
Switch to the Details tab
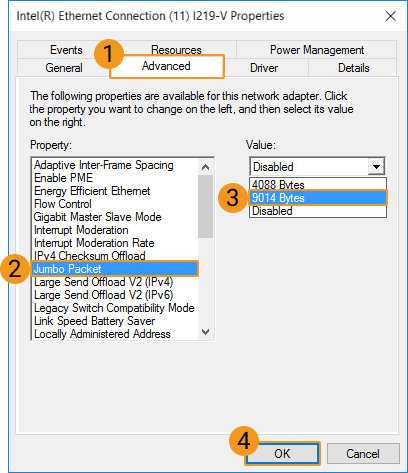tap(353, 68)
